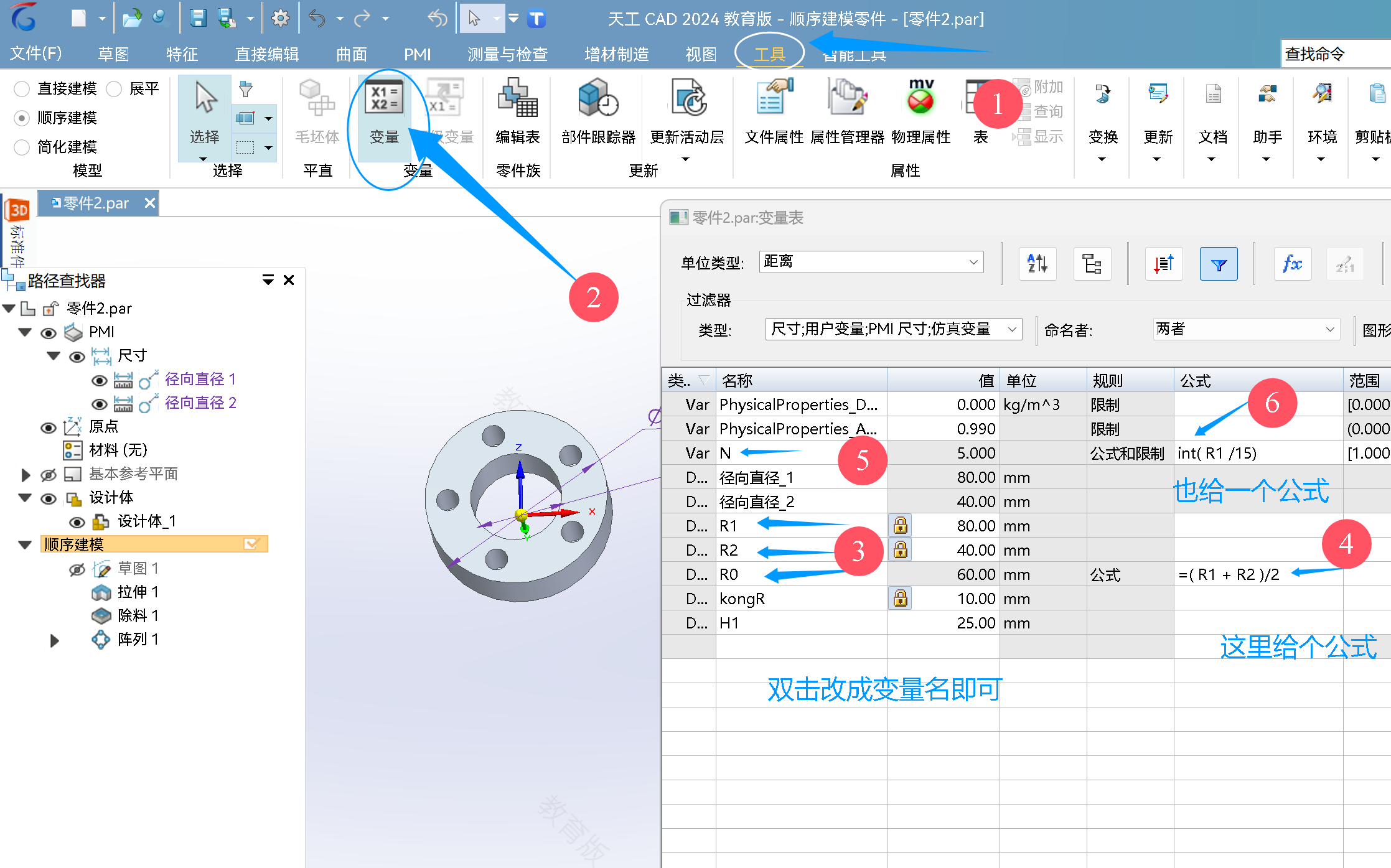
Task: Click the tree grouping icon in variable table
Action: [x=1092, y=264]
